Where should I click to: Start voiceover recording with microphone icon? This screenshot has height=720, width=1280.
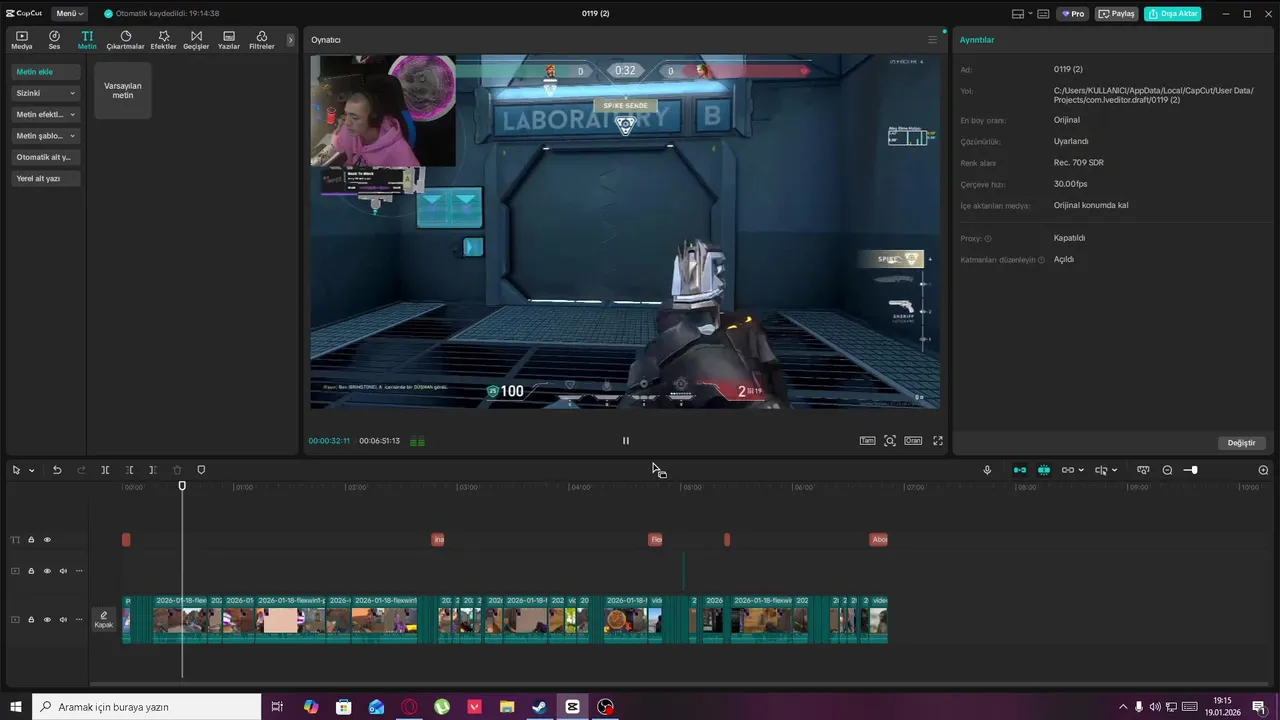(987, 470)
